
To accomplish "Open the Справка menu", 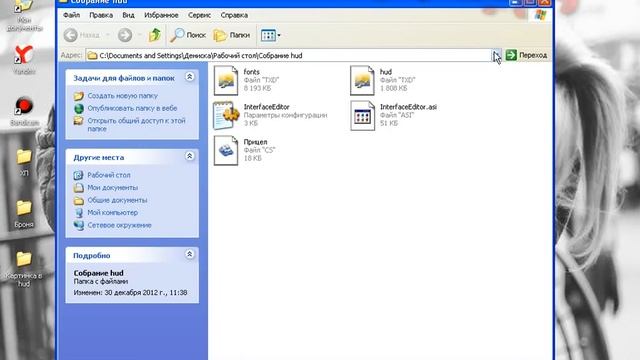I will (x=234, y=15).
